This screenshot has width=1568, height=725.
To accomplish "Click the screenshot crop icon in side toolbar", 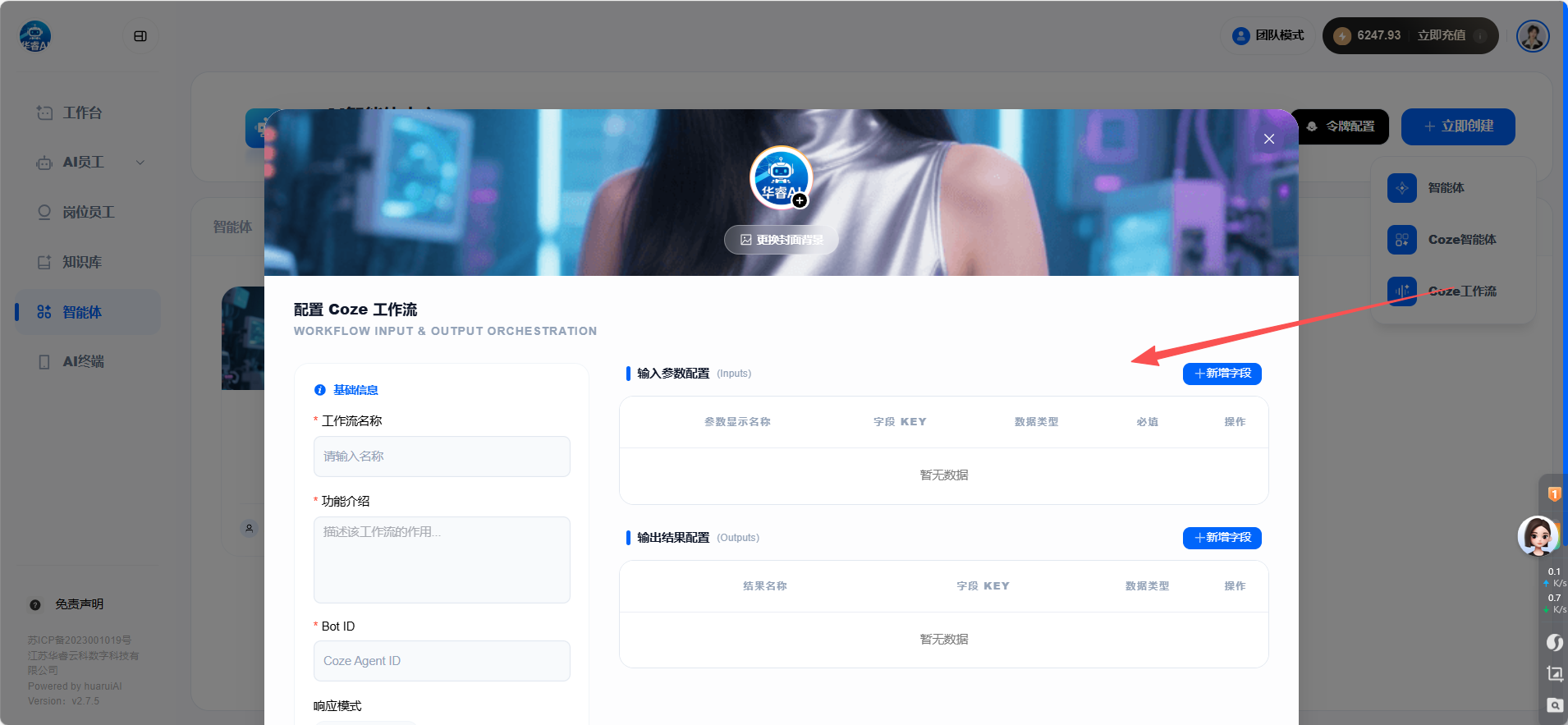I will pyautogui.click(x=1554, y=673).
